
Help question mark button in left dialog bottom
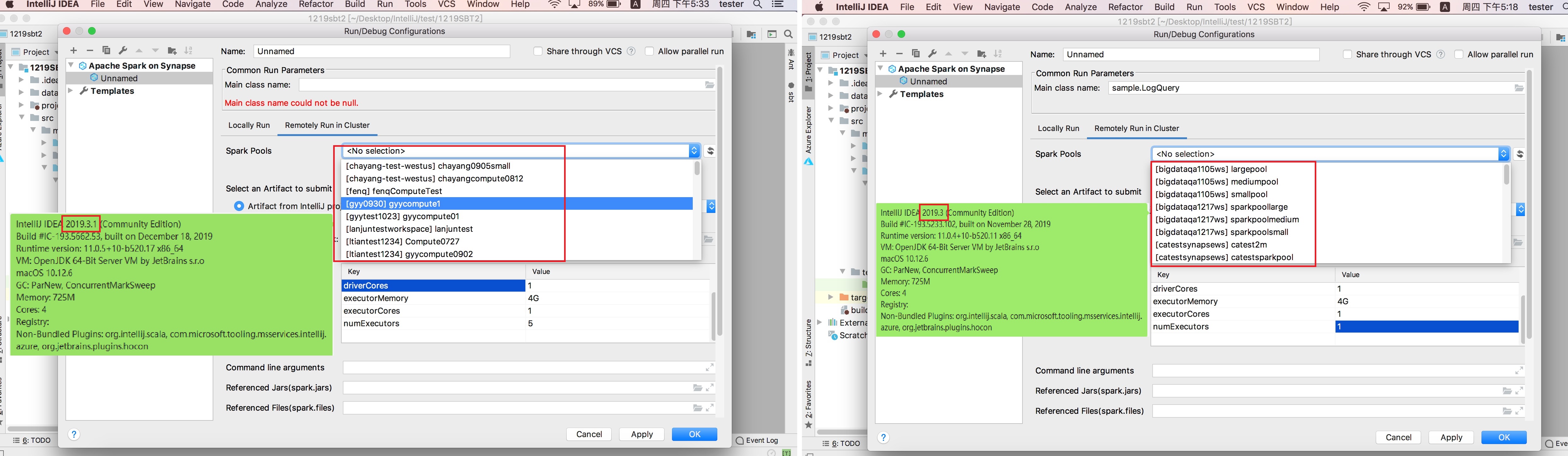click(74, 434)
